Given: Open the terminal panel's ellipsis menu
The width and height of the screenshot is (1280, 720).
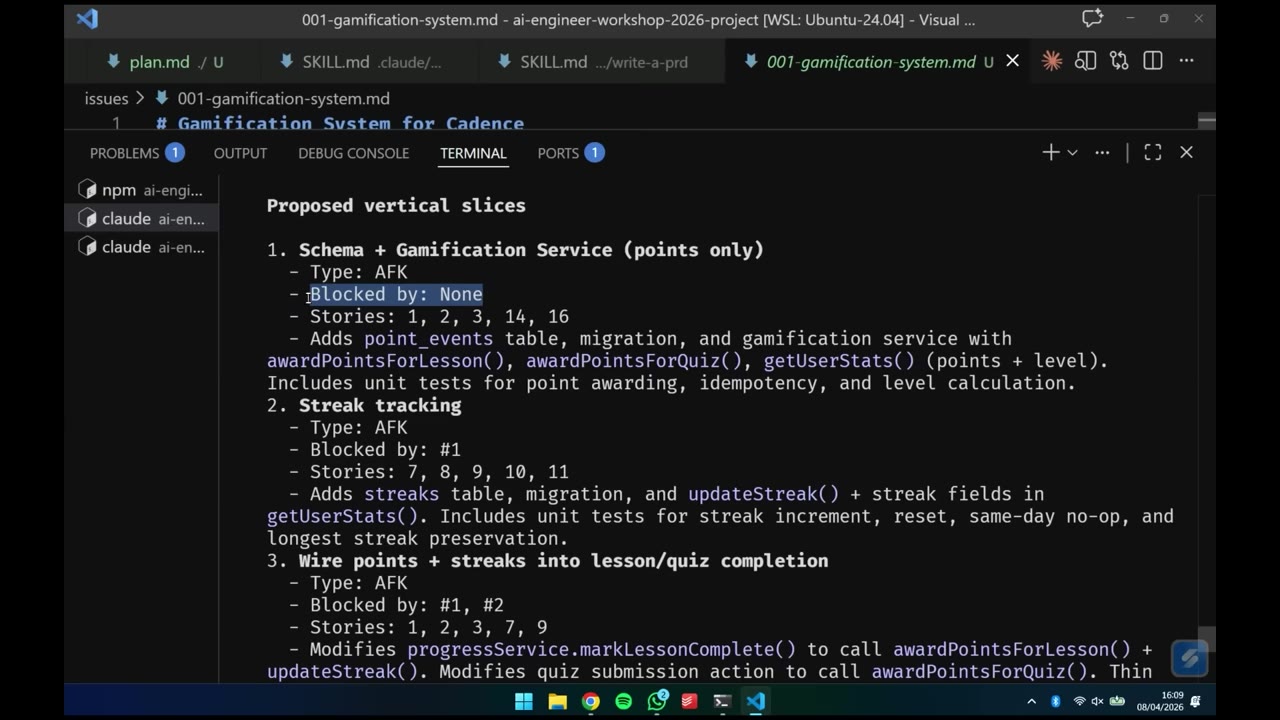Looking at the screenshot, I should coord(1102,152).
